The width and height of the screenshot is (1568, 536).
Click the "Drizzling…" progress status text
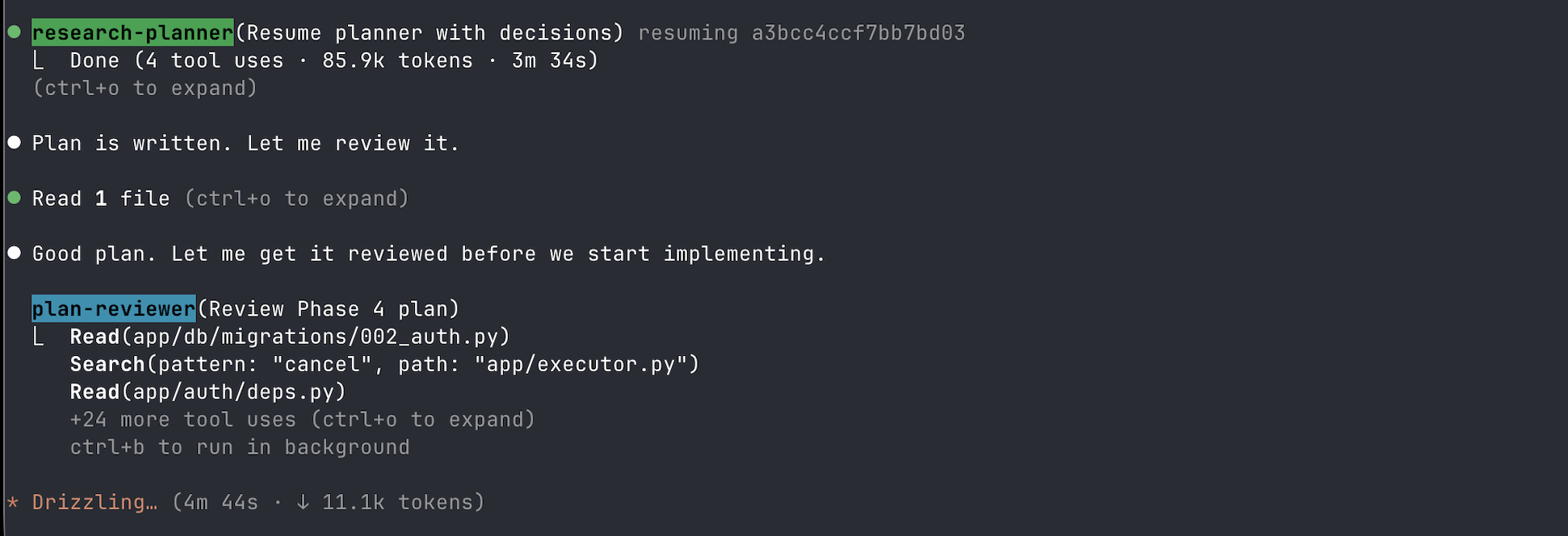[94, 502]
